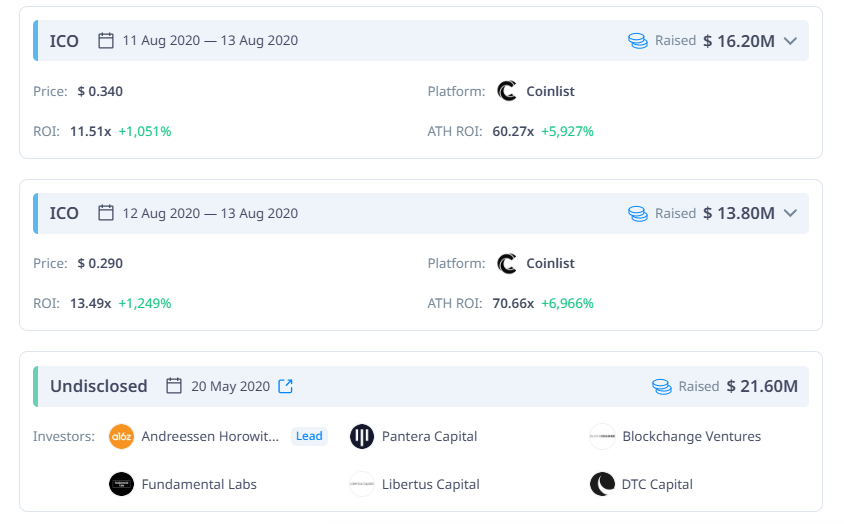Expand the $ 13.80M ICO round chevron

coord(790,213)
